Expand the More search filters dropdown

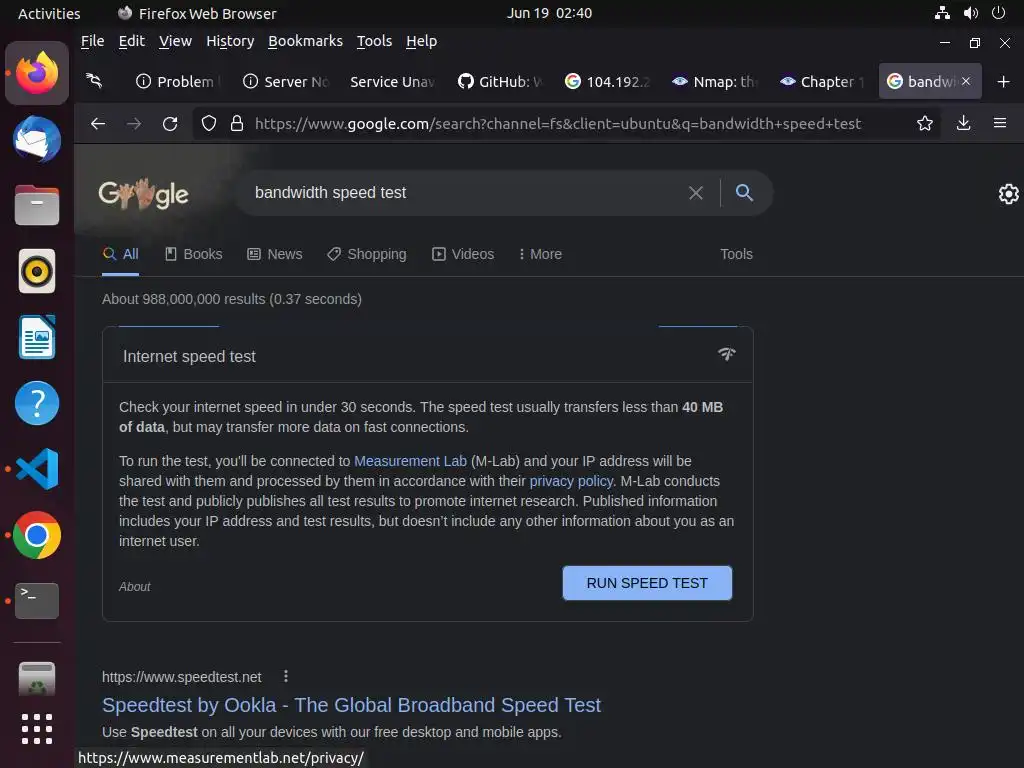pyautogui.click(x=540, y=254)
